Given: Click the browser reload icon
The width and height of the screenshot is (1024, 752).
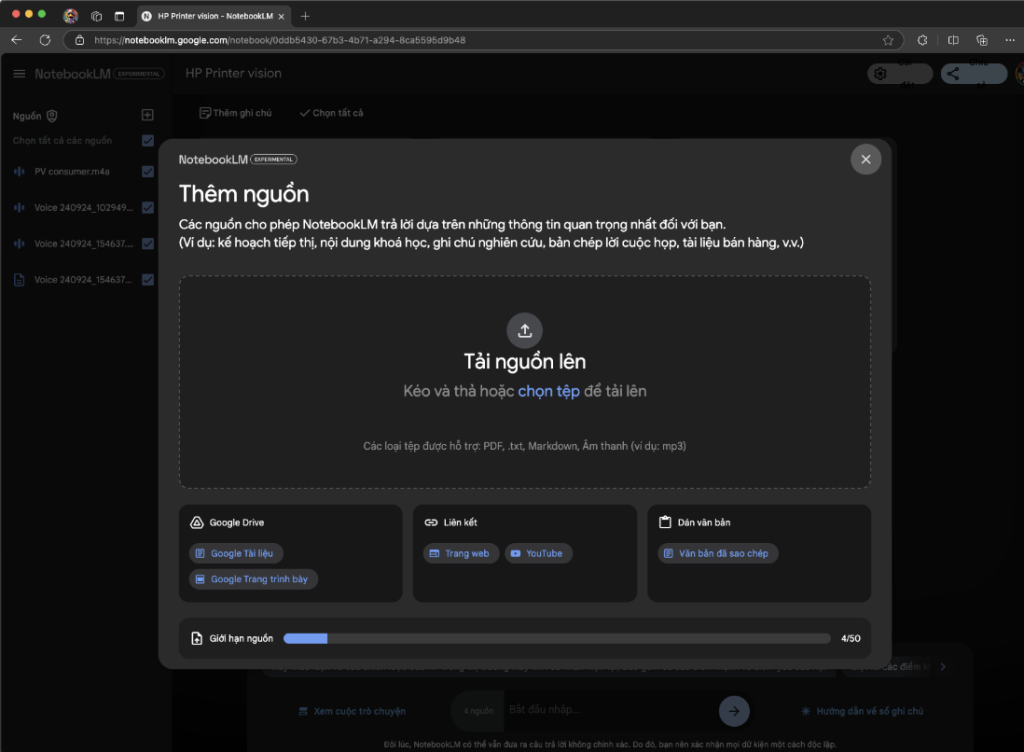Looking at the screenshot, I should pyautogui.click(x=45, y=40).
